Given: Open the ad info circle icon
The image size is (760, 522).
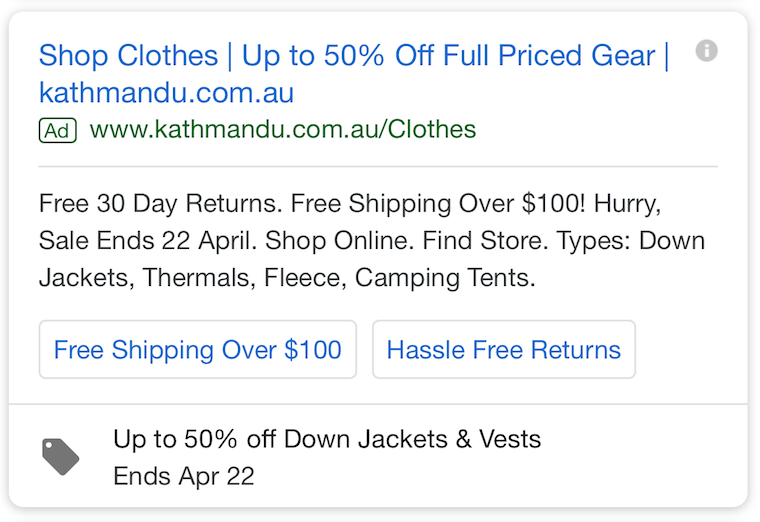Looking at the screenshot, I should pyautogui.click(x=706, y=50).
